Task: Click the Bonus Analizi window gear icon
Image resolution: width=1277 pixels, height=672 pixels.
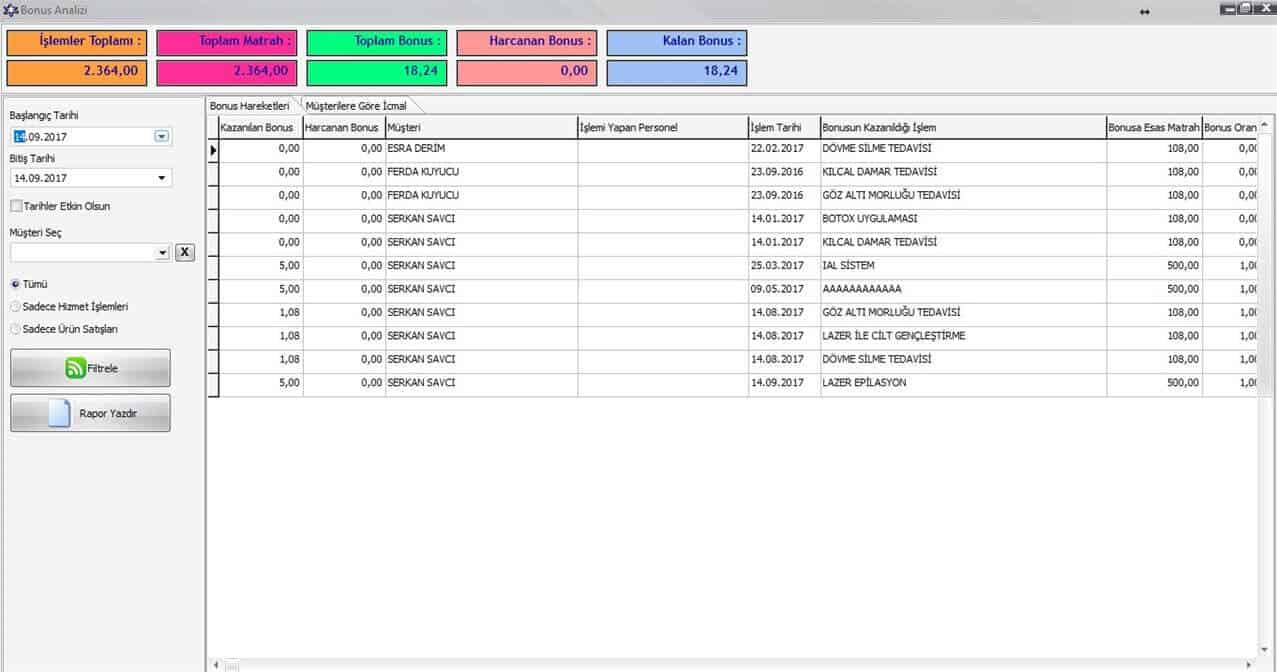Action: 10,10
